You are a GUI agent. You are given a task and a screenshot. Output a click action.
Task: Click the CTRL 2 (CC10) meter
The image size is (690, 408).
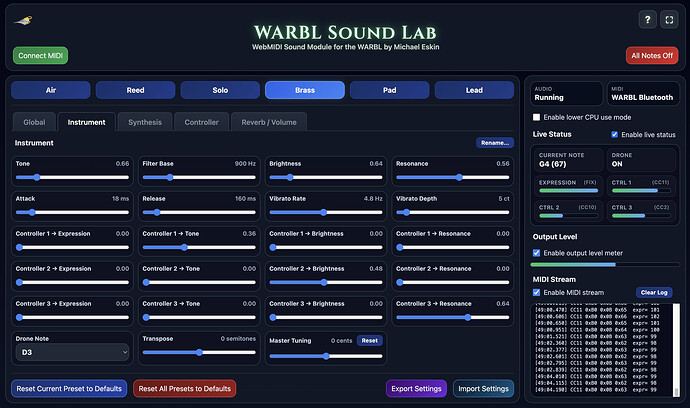(569, 211)
